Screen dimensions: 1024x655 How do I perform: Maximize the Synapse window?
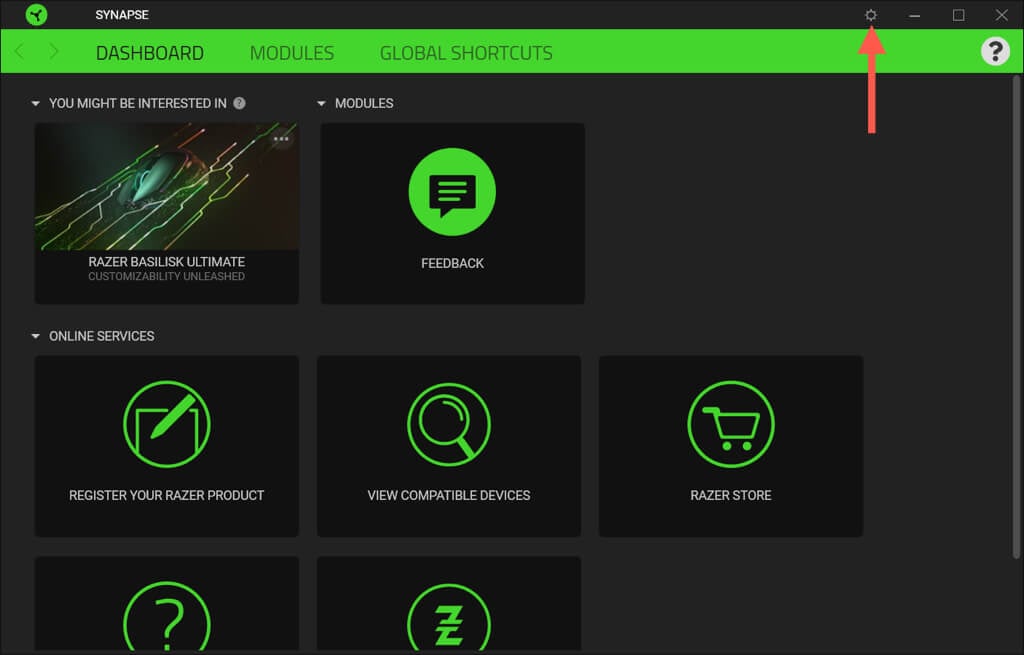coord(958,15)
